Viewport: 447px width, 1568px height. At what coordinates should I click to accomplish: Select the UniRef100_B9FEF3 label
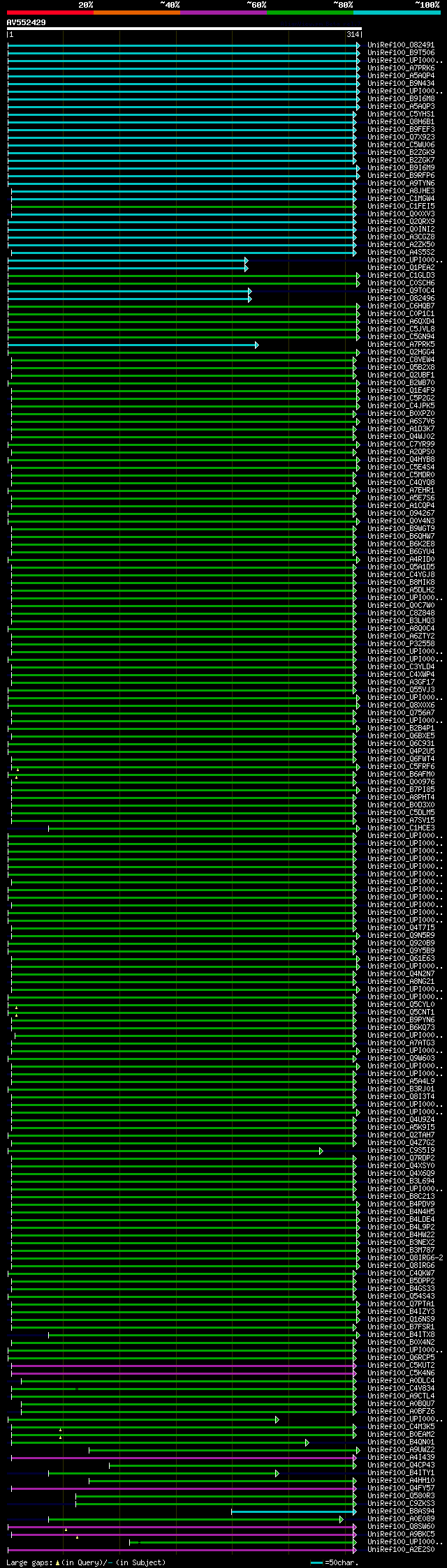[x=401, y=130]
